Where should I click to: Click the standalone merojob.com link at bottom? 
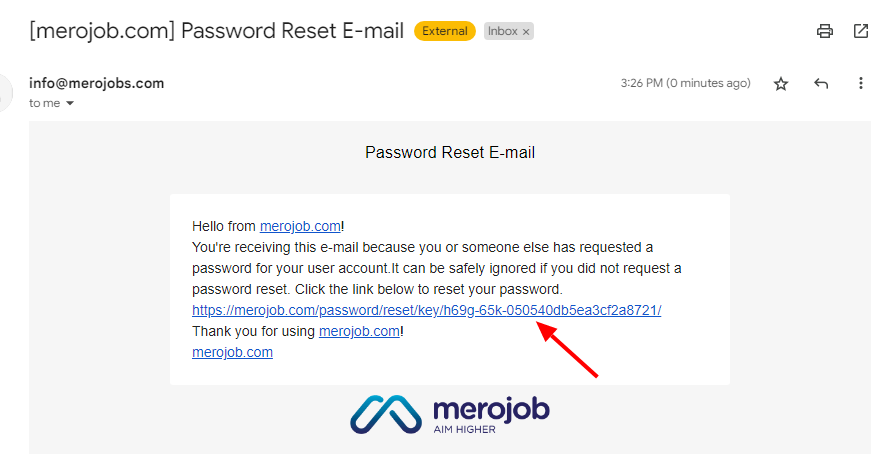(x=232, y=352)
